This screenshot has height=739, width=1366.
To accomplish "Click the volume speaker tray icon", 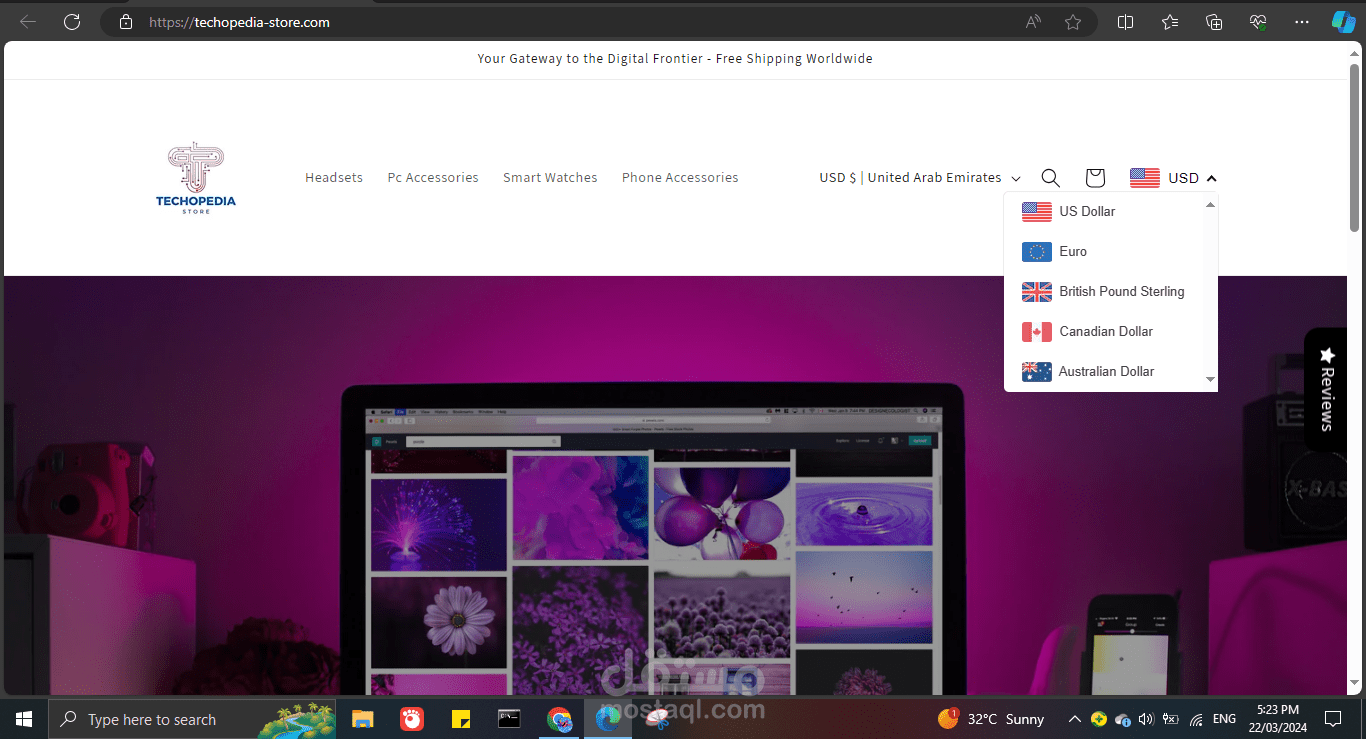I will (x=1146, y=719).
